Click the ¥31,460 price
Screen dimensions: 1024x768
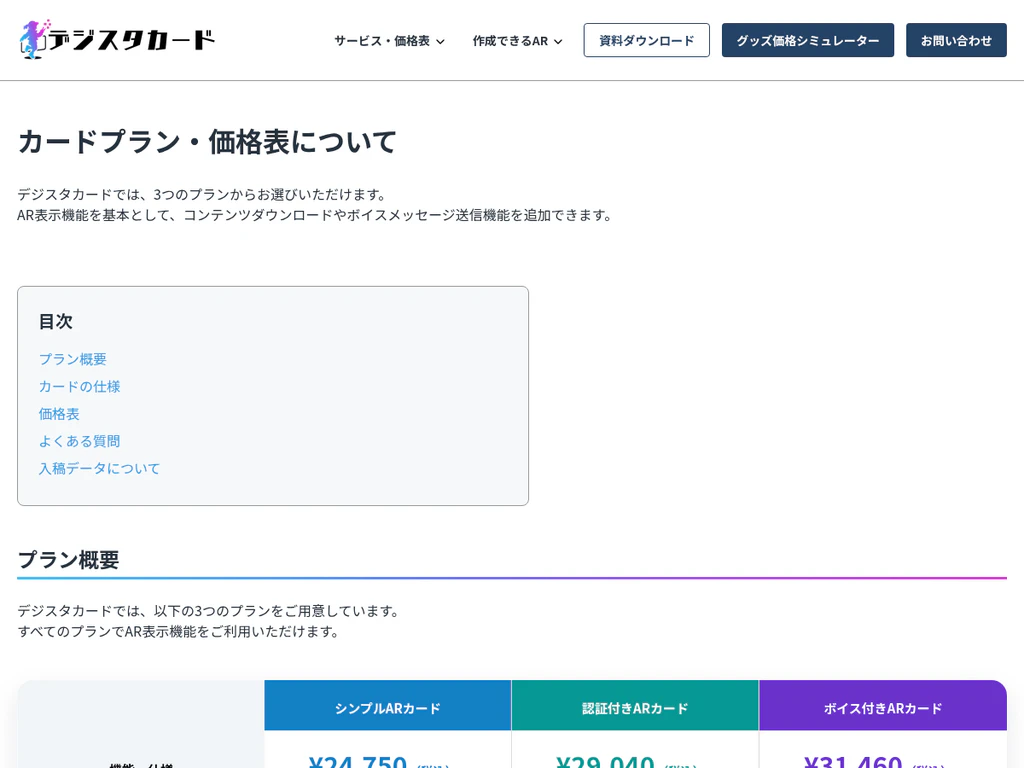pyautogui.click(x=853, y=761)
